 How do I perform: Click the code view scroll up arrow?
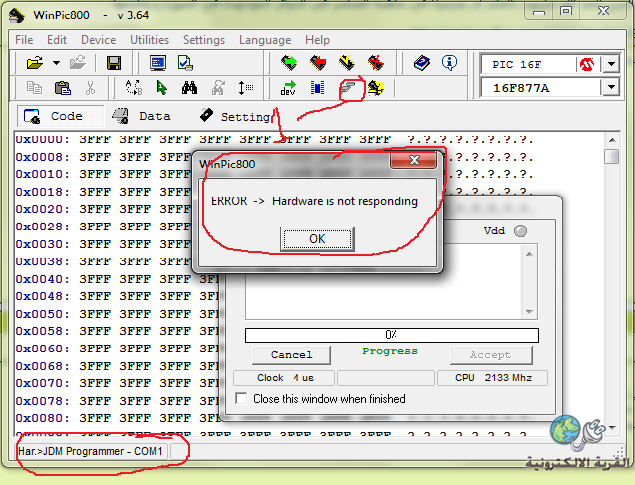[x=612, y=140]
